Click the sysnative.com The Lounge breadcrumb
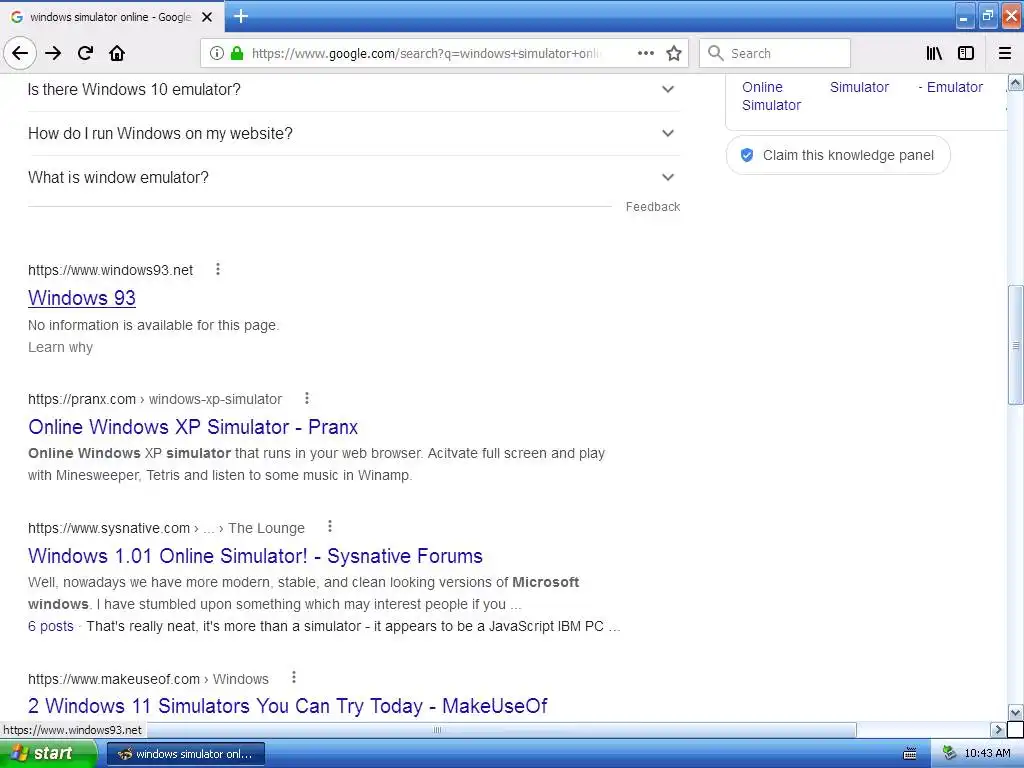1024x768 pixels. pos(167,528)
